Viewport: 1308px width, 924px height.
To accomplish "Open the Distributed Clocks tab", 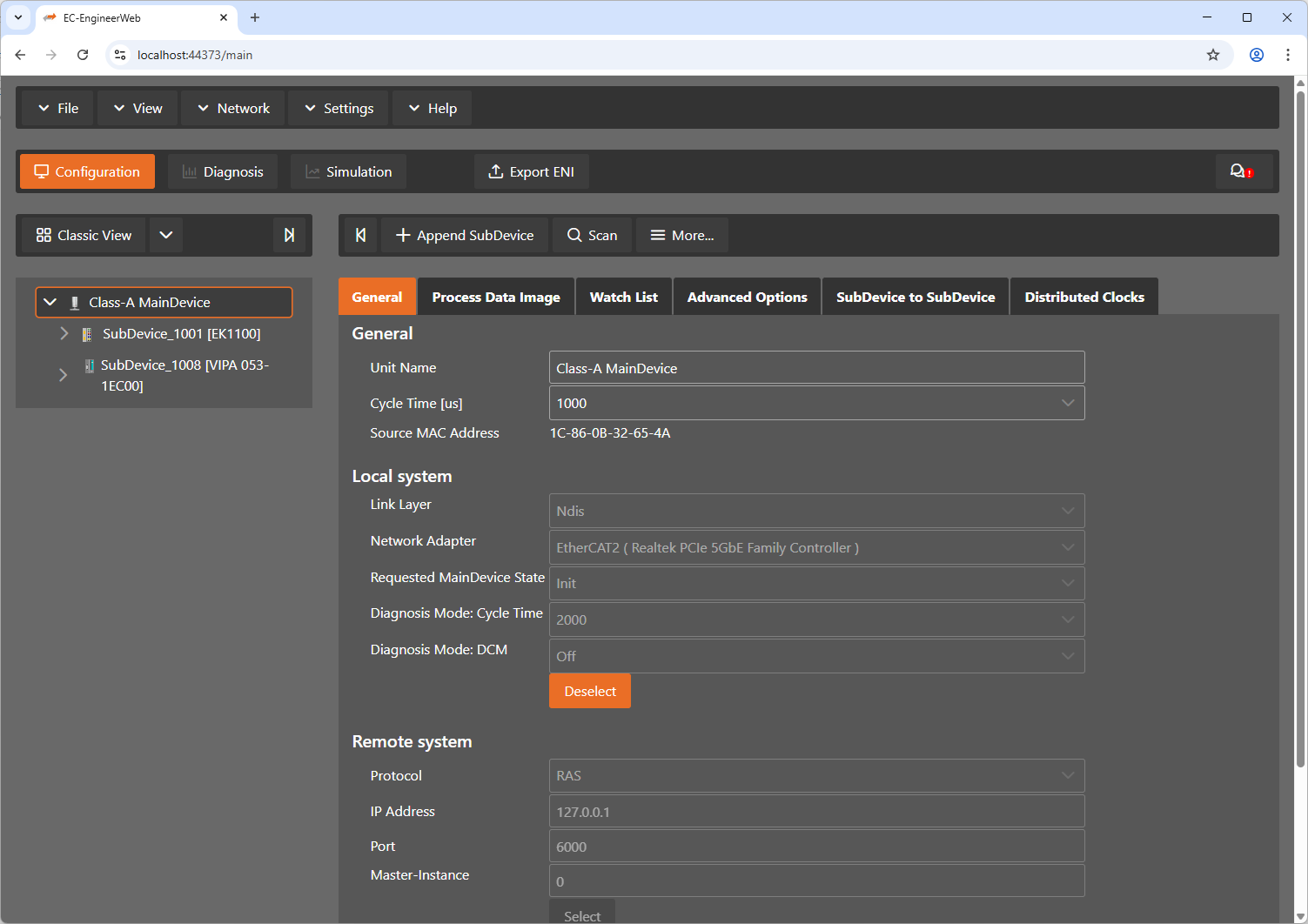I will [1084, 297].
